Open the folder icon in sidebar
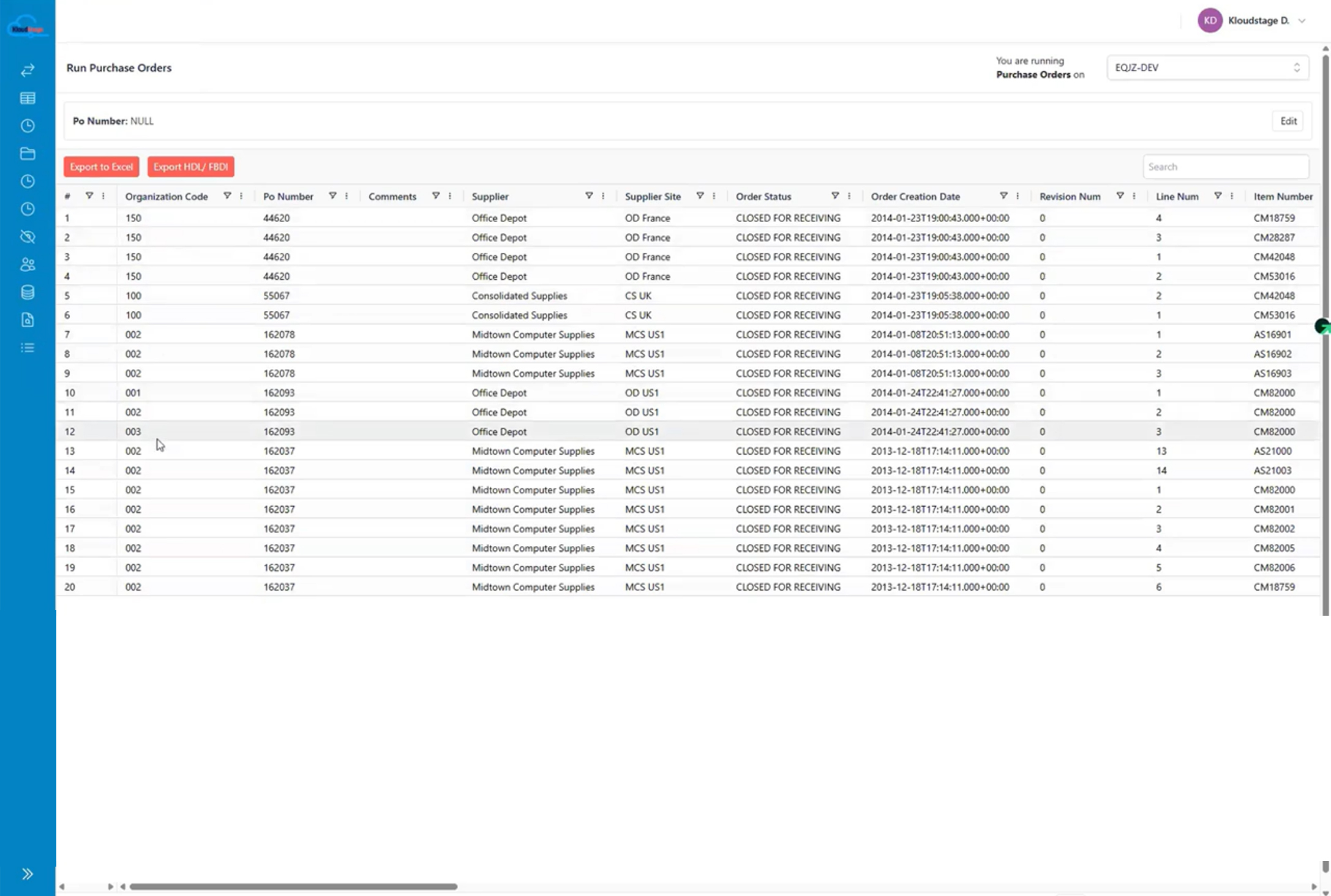The height and width of the screenshot is (896, 1331). point(28,154)
